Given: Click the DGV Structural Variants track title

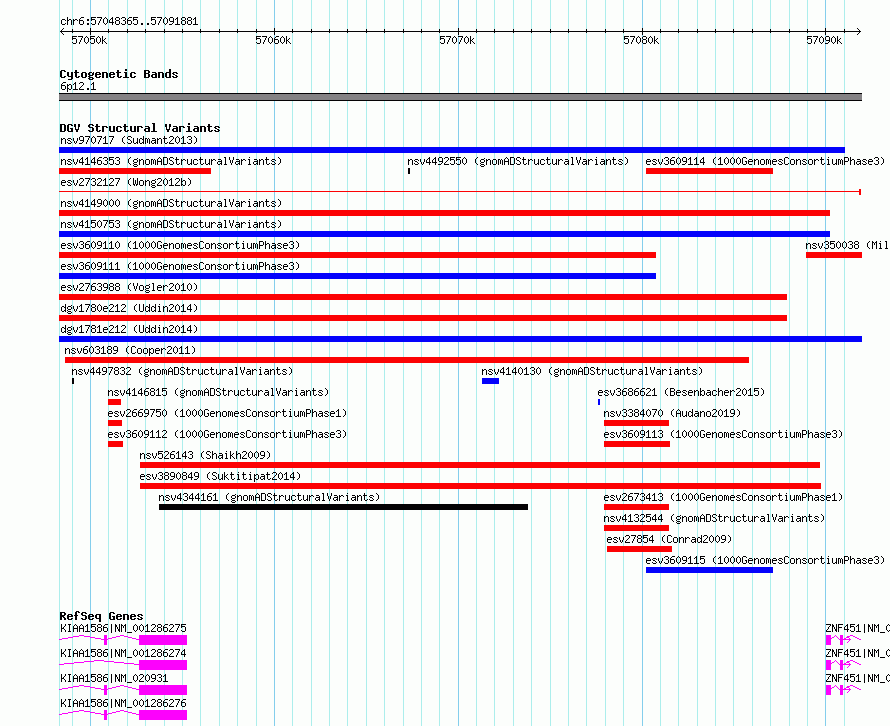Looking at the screenshot, I should (x=140, y=128).
